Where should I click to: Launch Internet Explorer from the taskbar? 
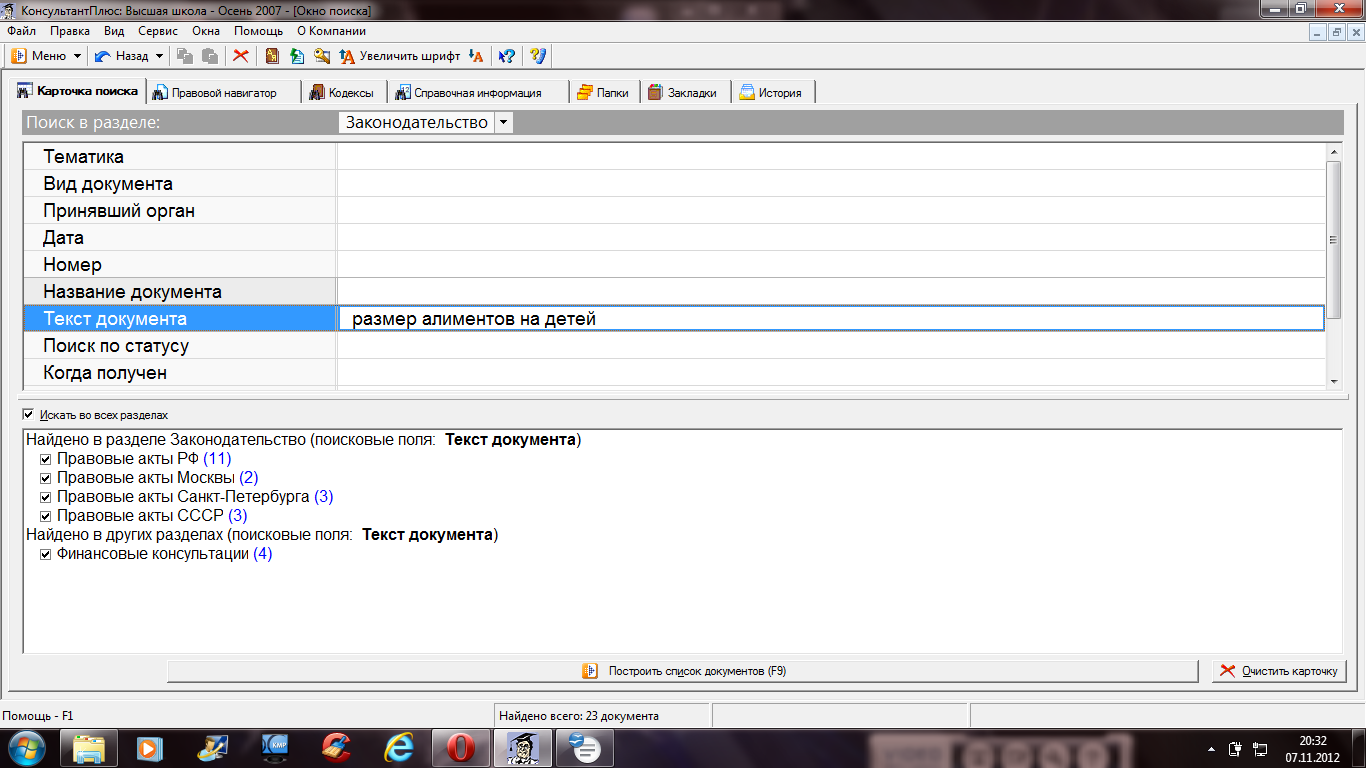click(x=398, y=748)
